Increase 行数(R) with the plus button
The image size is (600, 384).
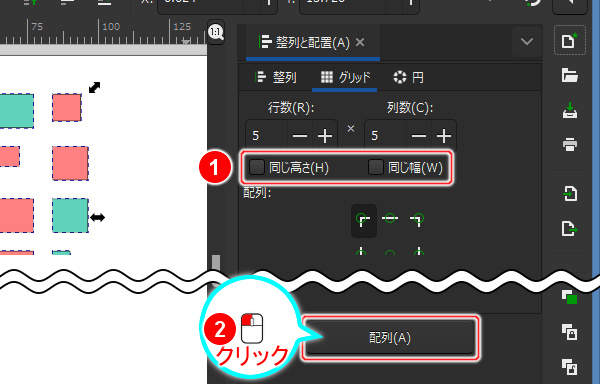point(325,136)
